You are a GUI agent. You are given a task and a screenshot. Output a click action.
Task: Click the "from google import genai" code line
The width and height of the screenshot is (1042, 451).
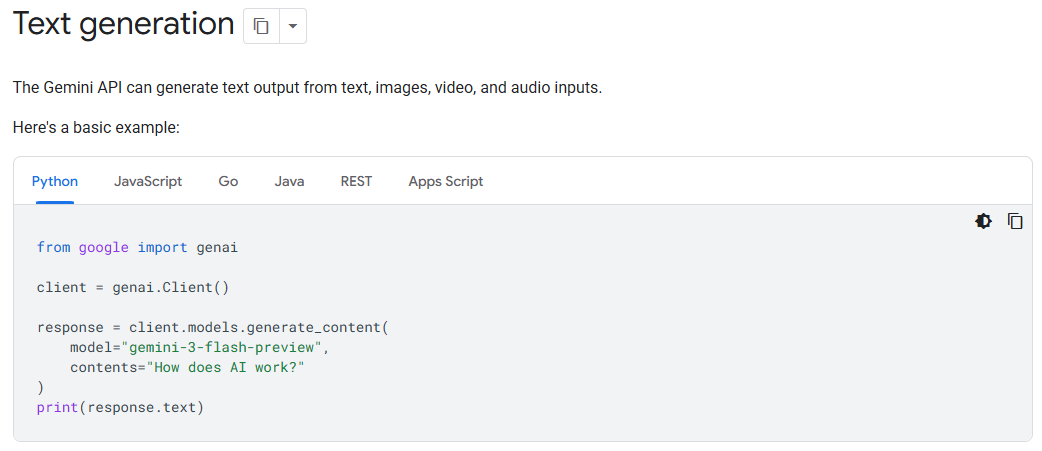point(137,247)
